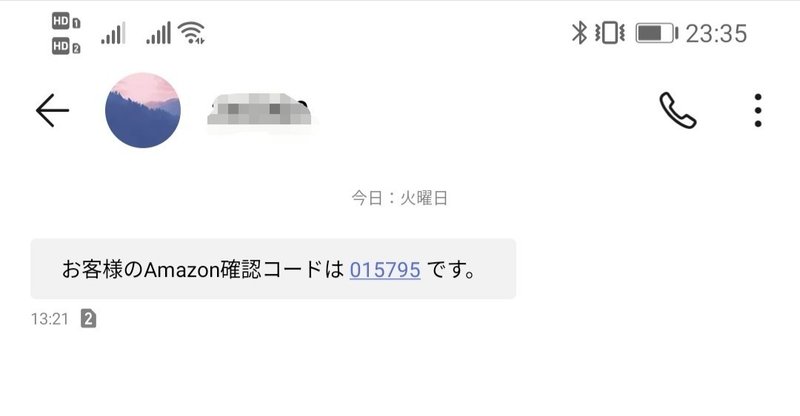The height and width of the screenshot is (416, 800).
Task: Tap the verification code 015795 link
Action: [385, 270]
